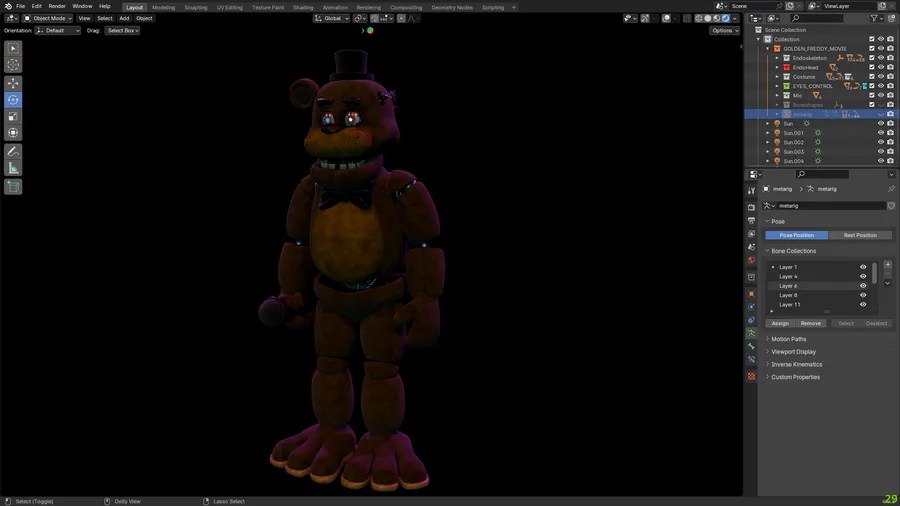Open the Render properties tab
This screenshot has width=900, height=506.
pos(751,207)
